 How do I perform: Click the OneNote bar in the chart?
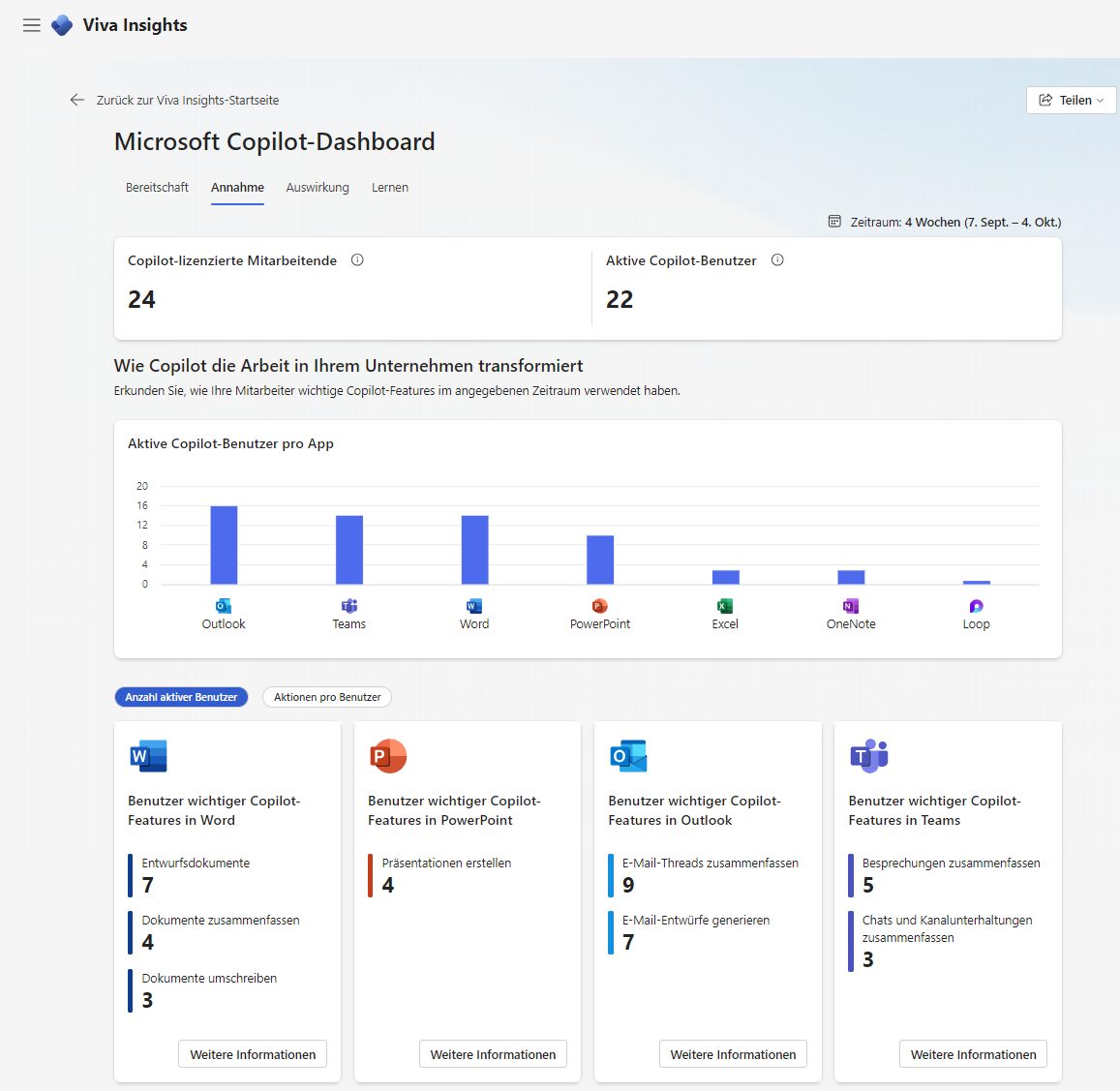point(851,577)
